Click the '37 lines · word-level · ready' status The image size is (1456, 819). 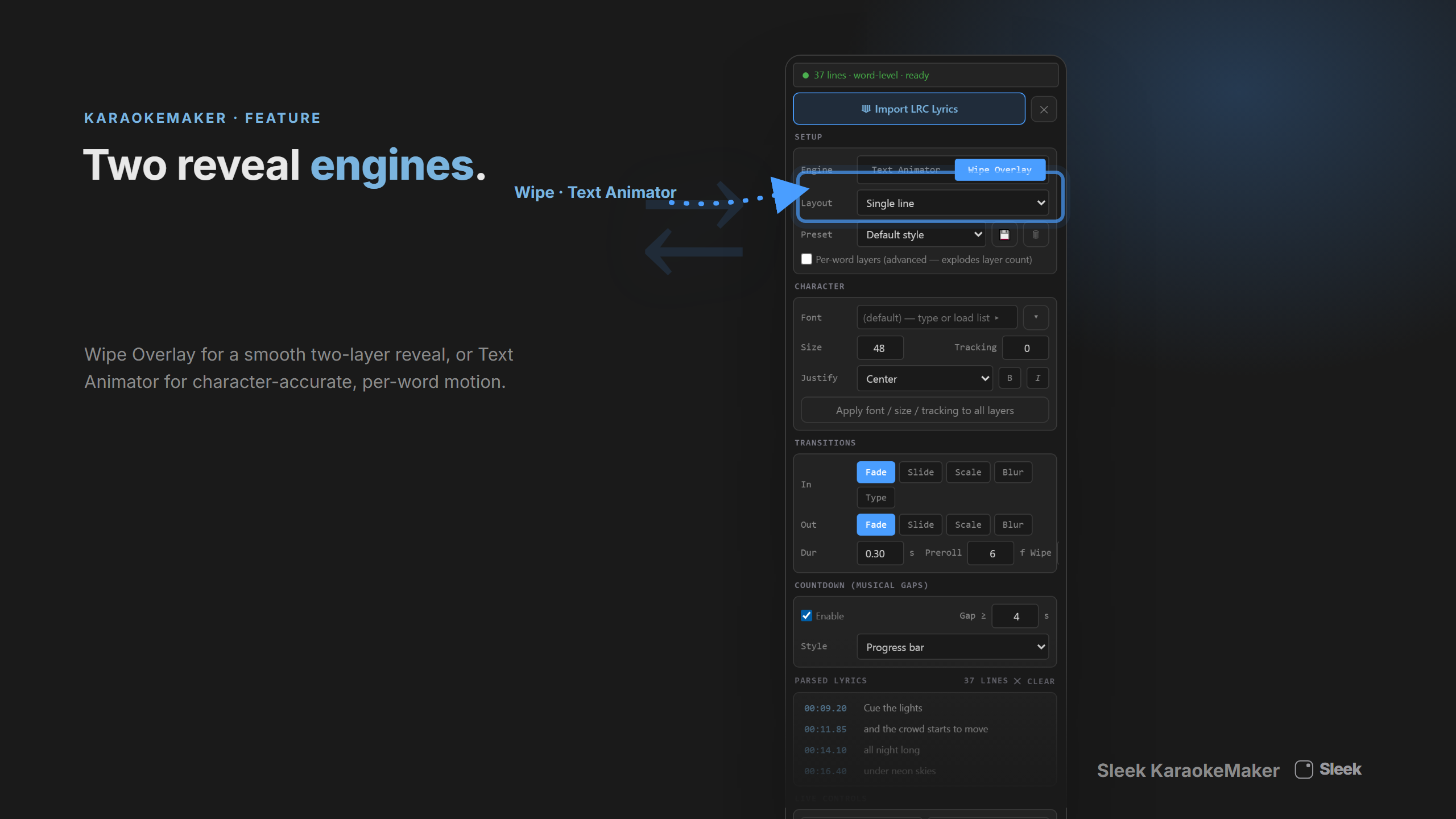pyautogui.click(x=925, y=75)
